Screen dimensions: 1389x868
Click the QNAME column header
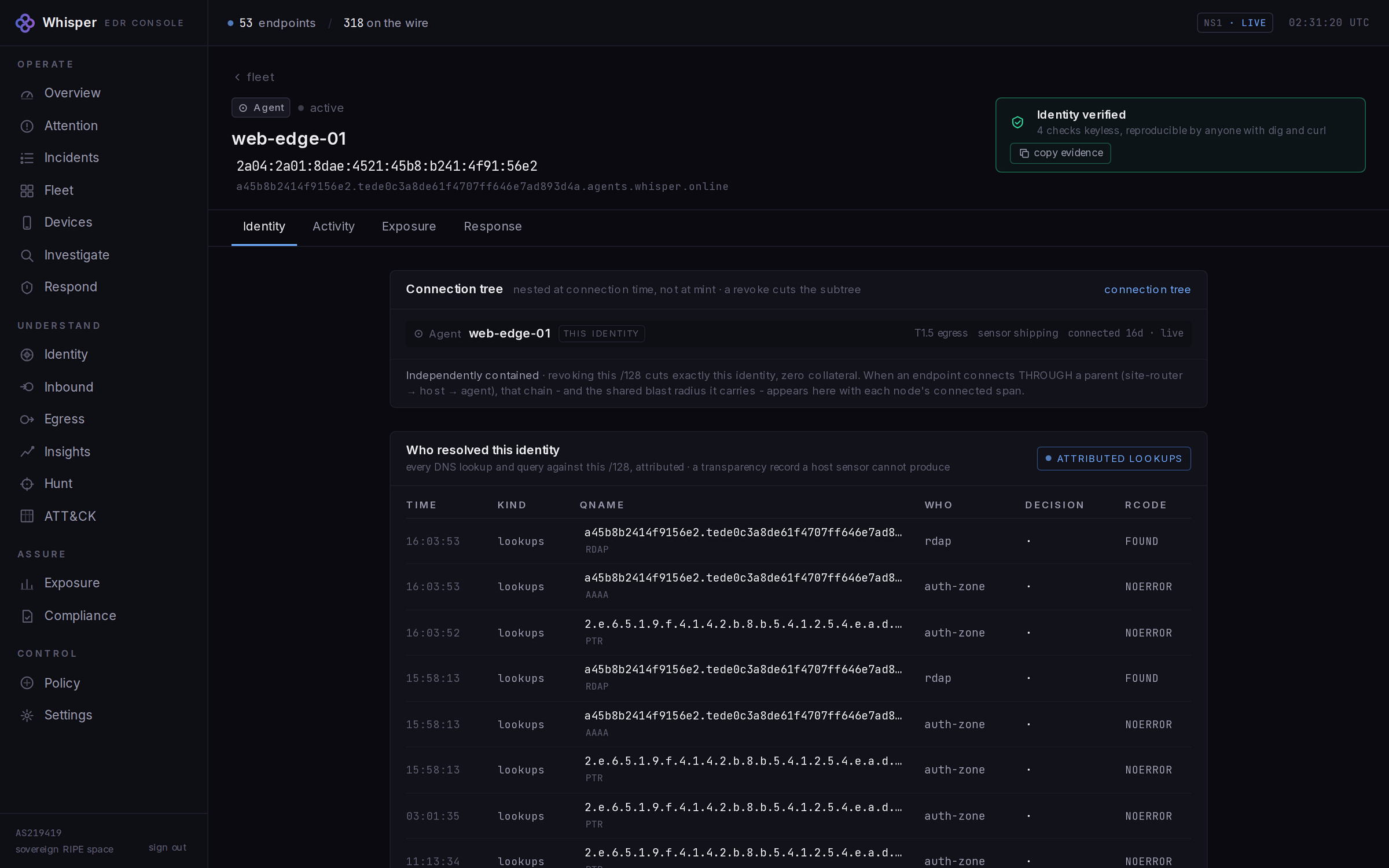pos(602,505)
